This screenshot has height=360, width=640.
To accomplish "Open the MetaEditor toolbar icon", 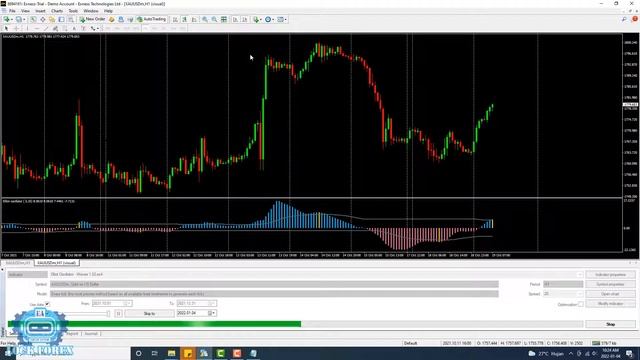I will 111,19.
